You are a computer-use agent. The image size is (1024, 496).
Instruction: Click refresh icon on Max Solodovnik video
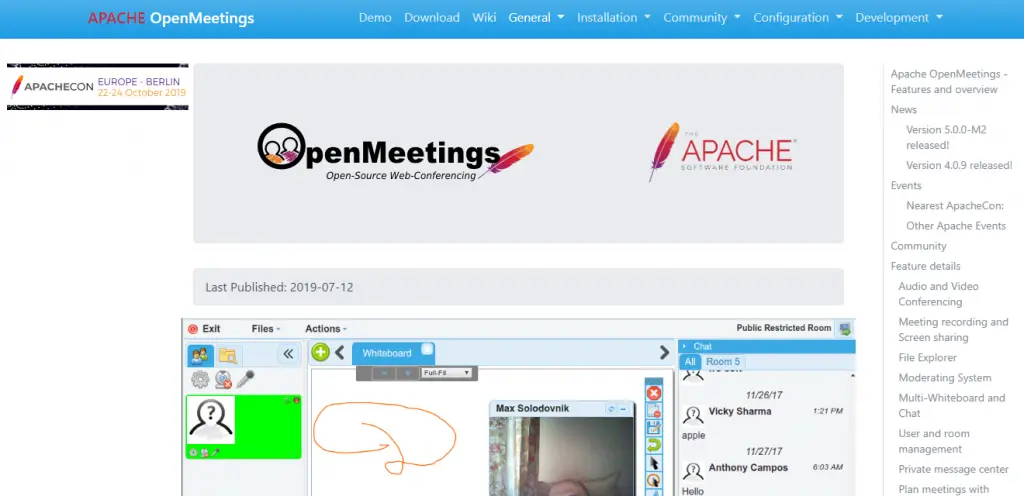click(611, 409)
